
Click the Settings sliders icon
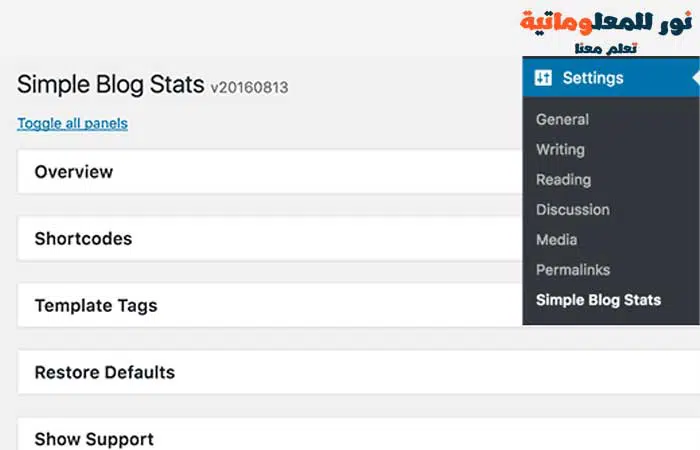(543, 78)
